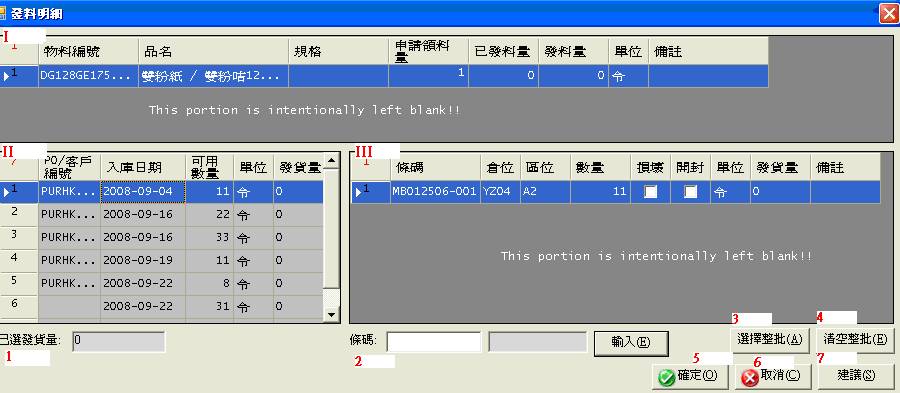Click the red cross icon on 取消

pos(750,377)
